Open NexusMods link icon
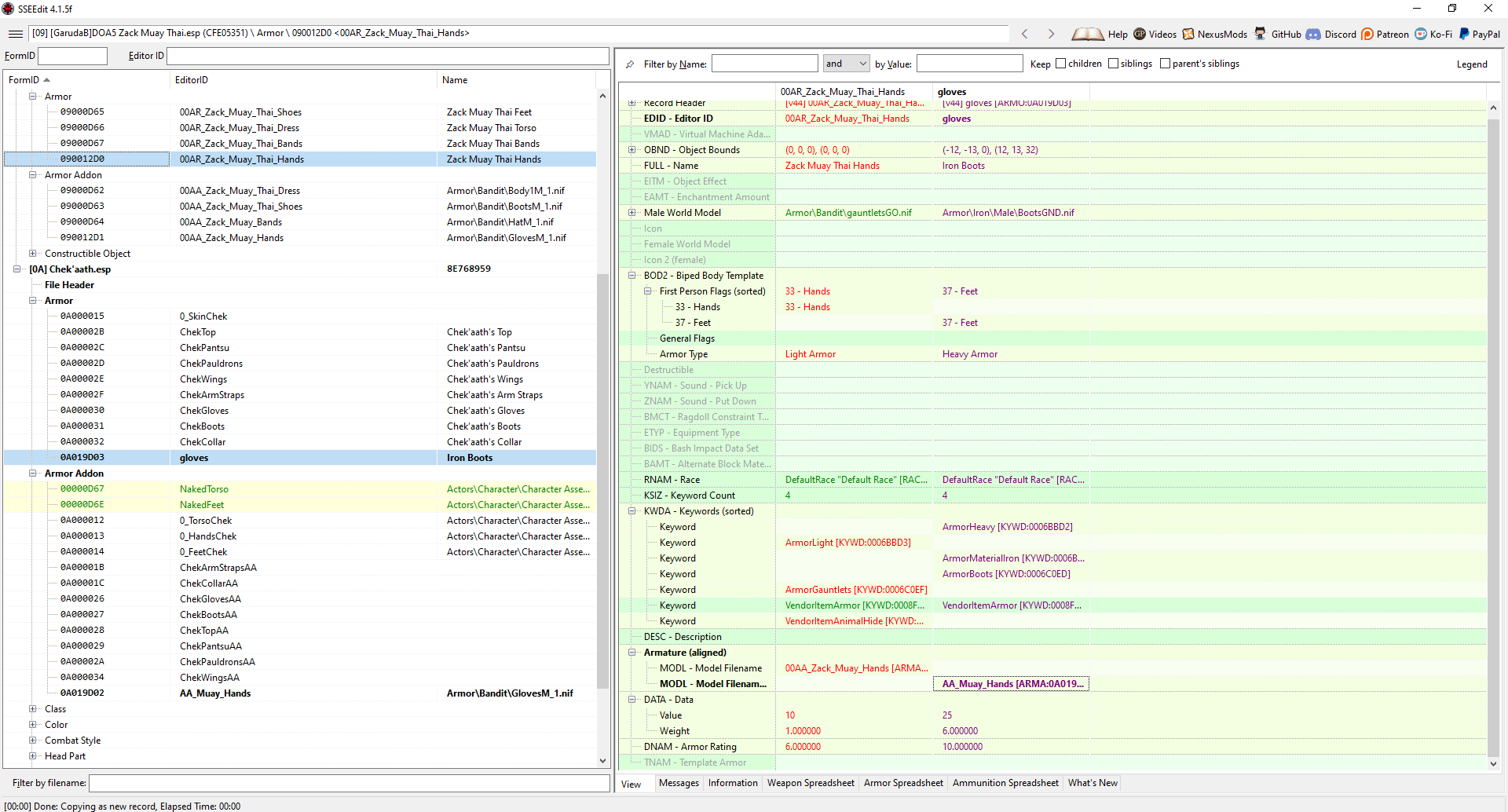The image size is (1508, 812). point(1188,34)
